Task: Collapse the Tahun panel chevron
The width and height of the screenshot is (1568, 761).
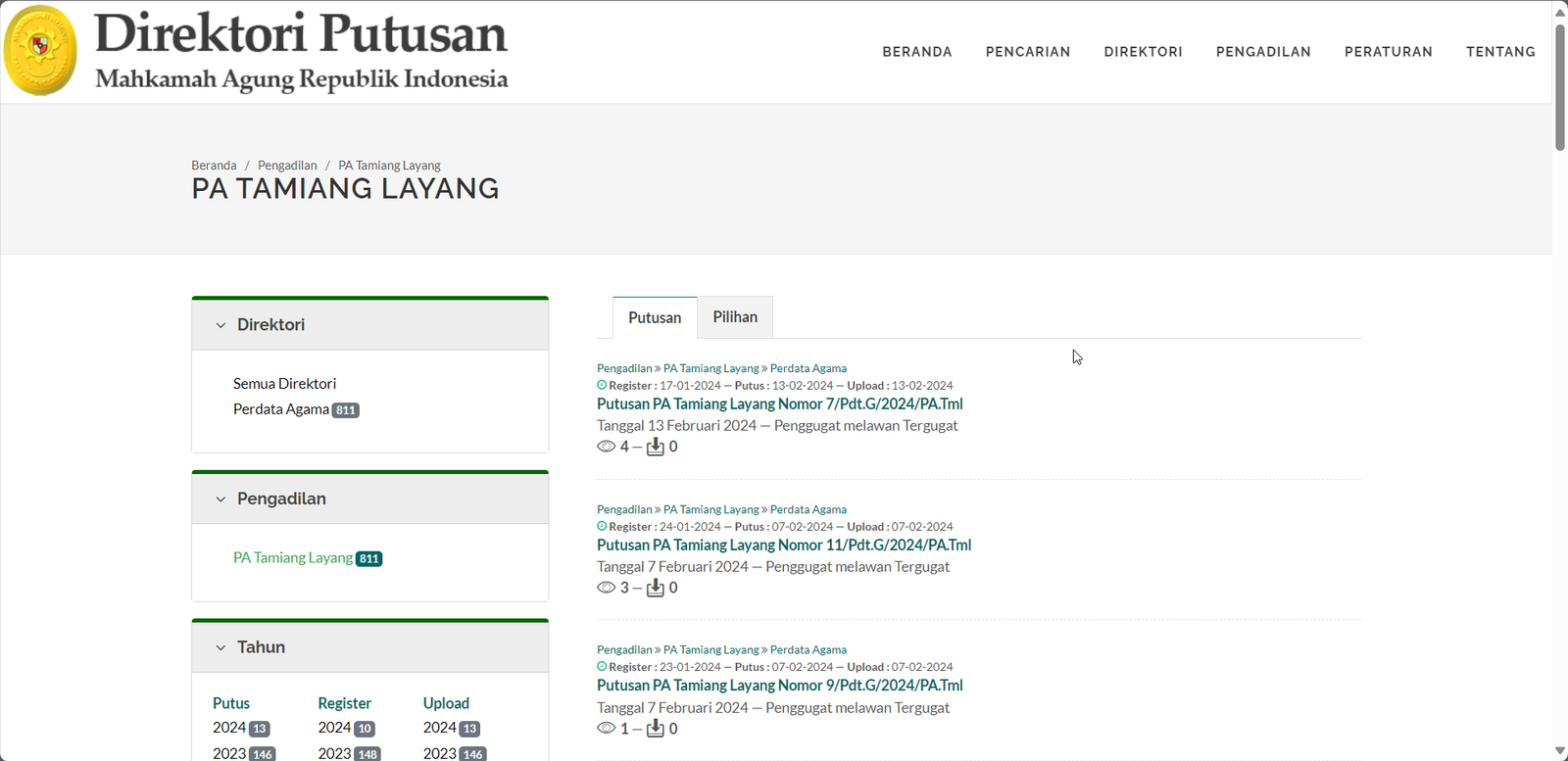Action: pyautogui.click(x=220, y=647)
